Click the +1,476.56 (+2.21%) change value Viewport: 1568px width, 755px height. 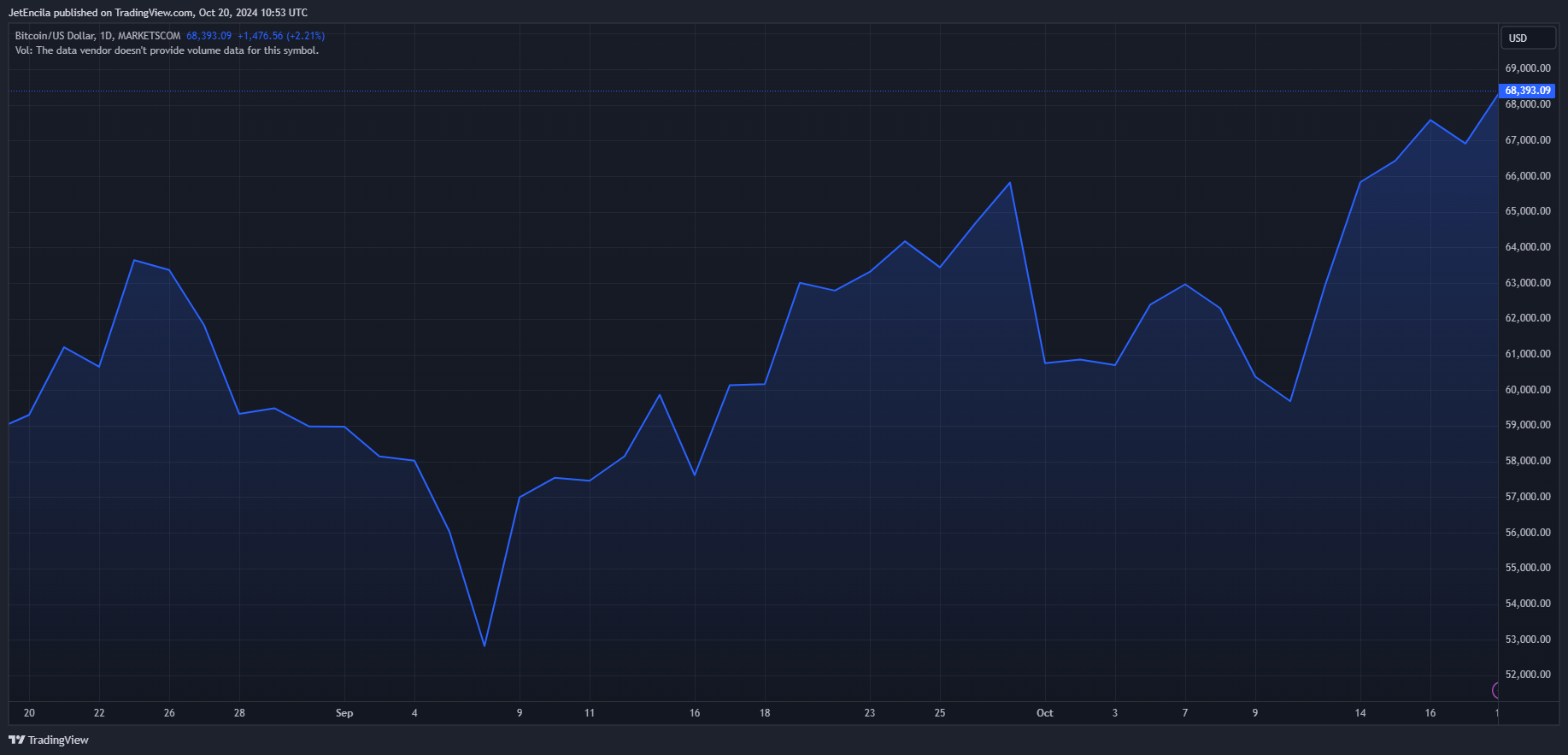click(x=281, y=36)
